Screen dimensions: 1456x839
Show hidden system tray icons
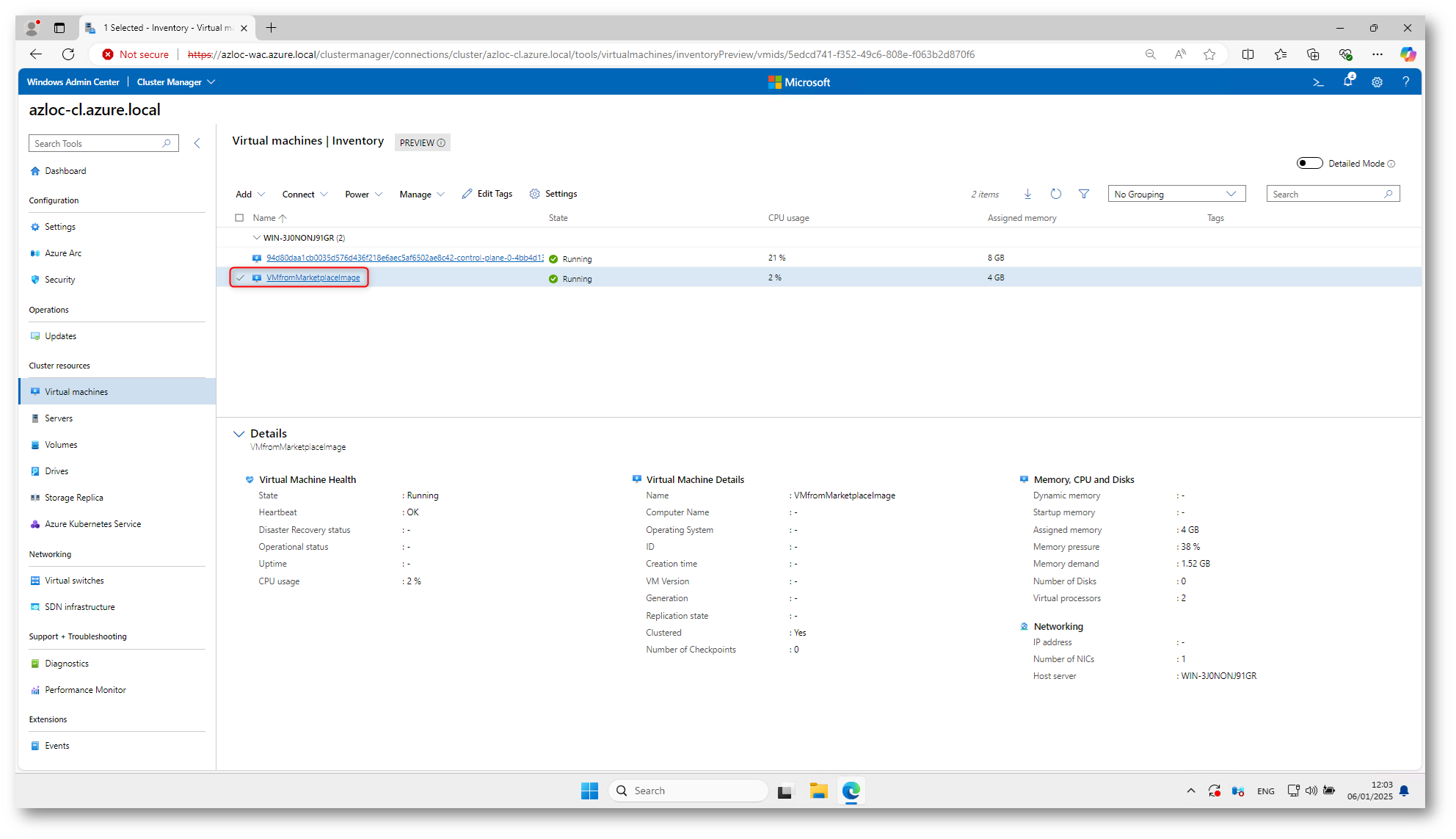[x=1190, y=791]
